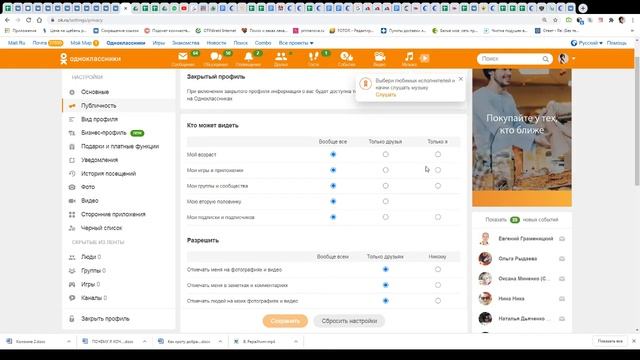Image resolution: width=640 pixels, height=360 pixels.
Task: Click Сбросить настройки button
Action: 349,321
